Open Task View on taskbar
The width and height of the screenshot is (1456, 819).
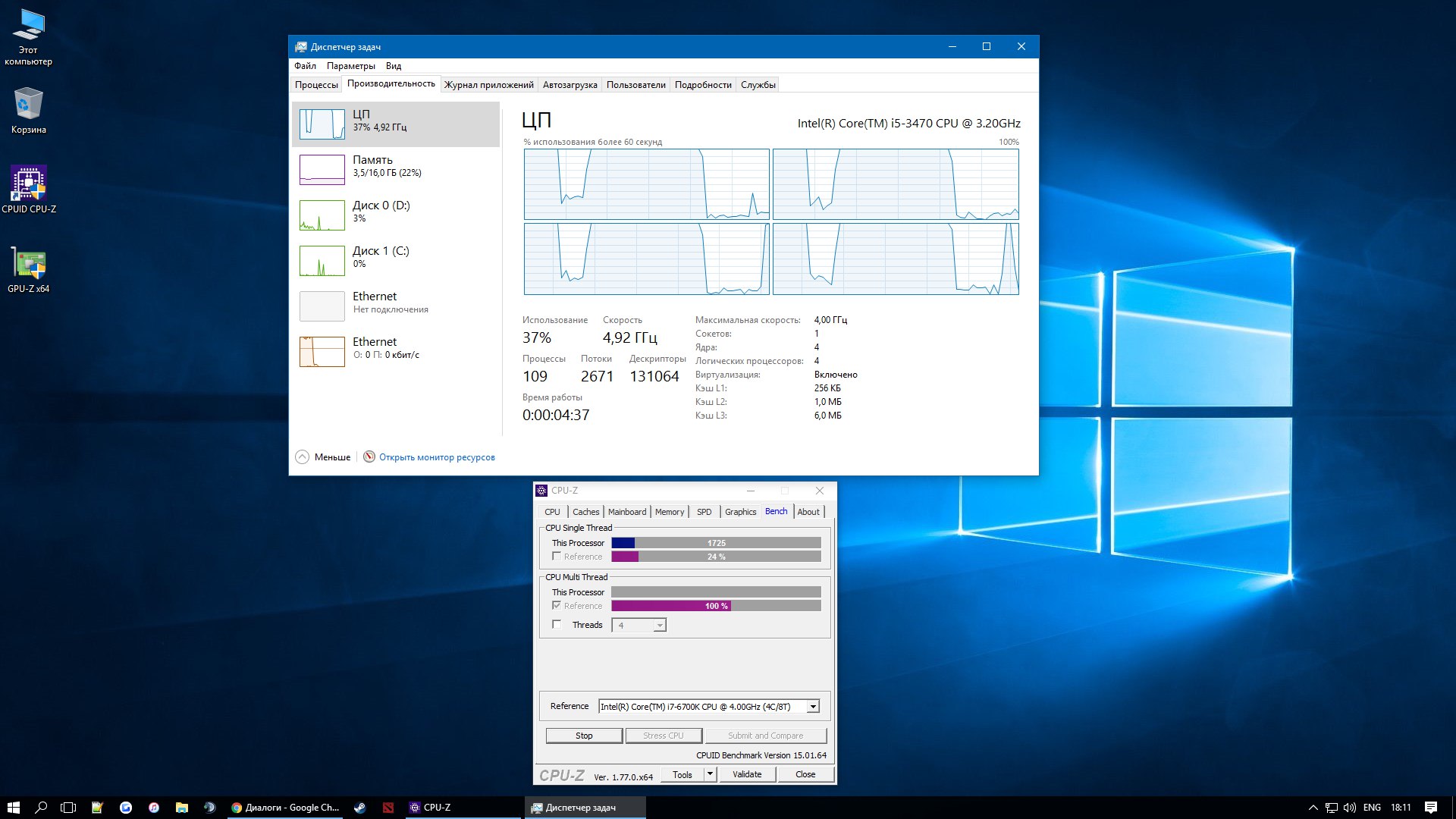click(68, 808)
